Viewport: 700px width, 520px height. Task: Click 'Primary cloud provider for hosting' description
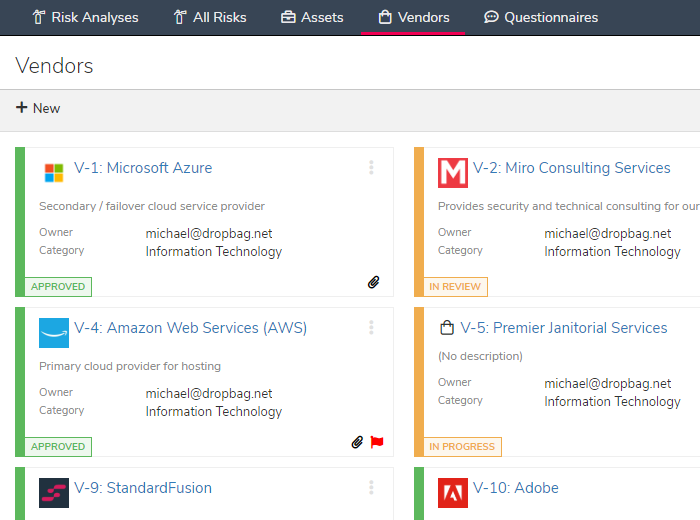point(130,366)
